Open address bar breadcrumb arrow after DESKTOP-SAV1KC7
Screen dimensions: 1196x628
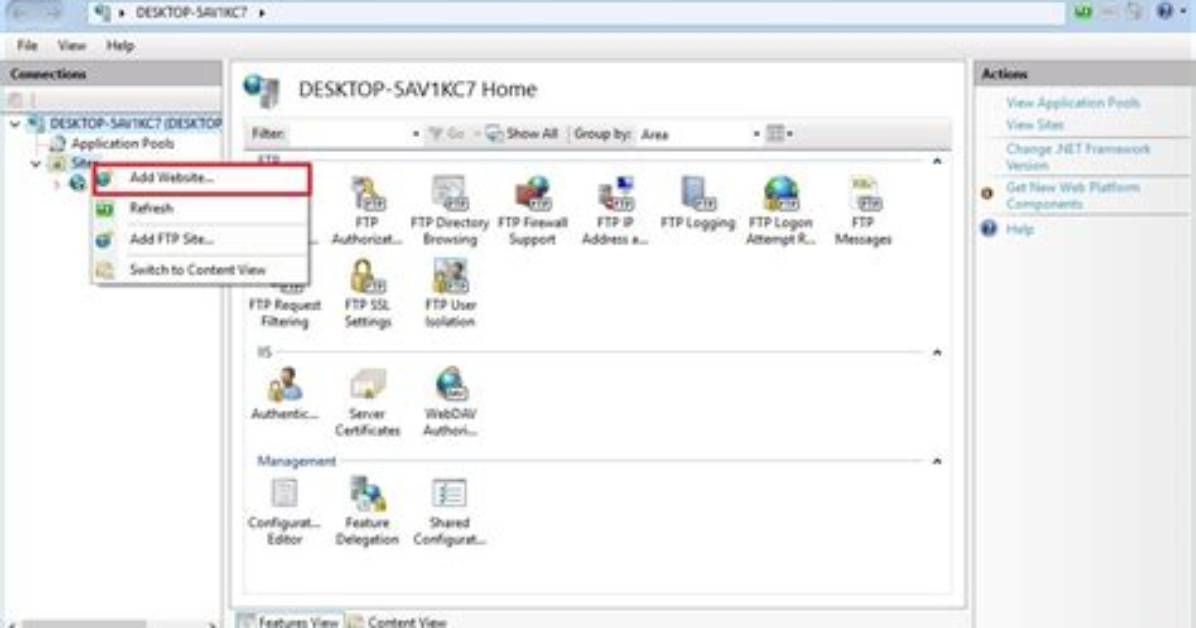click(262, 13)
